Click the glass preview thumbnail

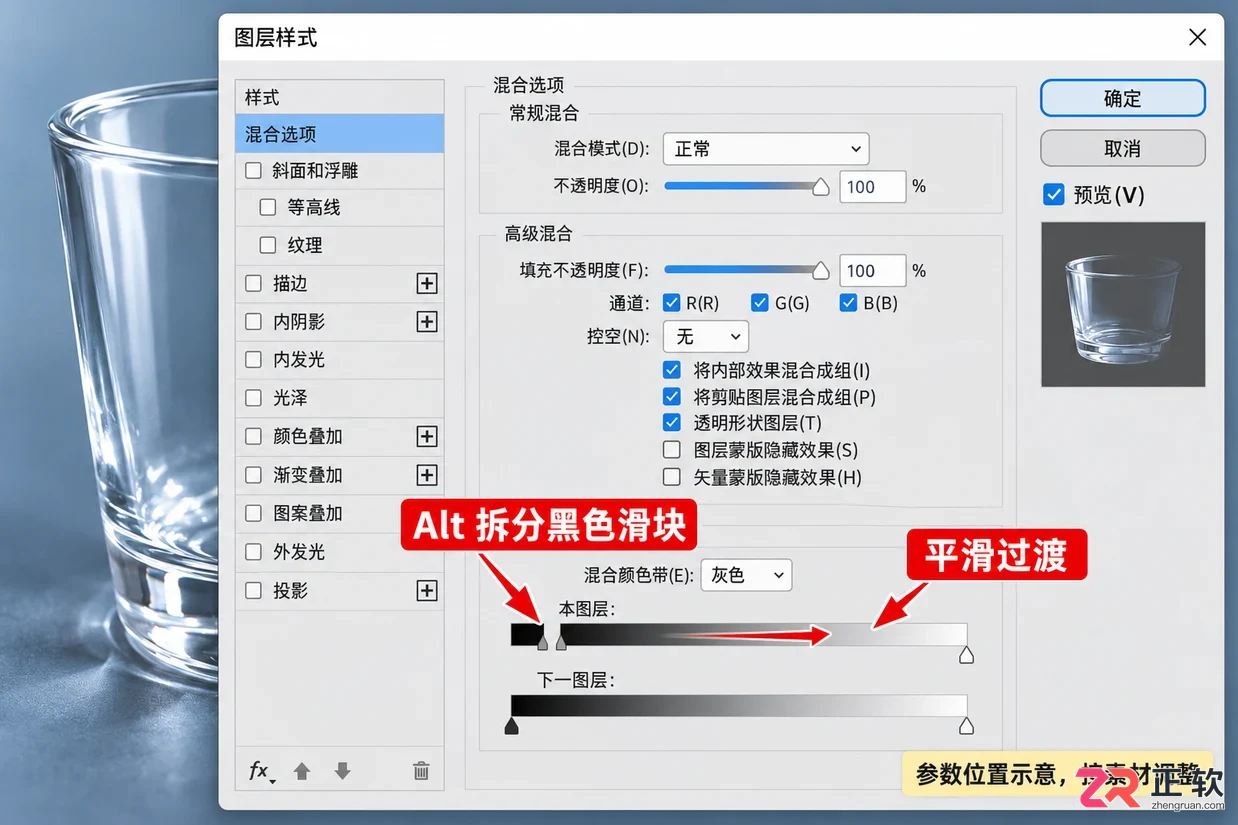(x=1123, y=304)
